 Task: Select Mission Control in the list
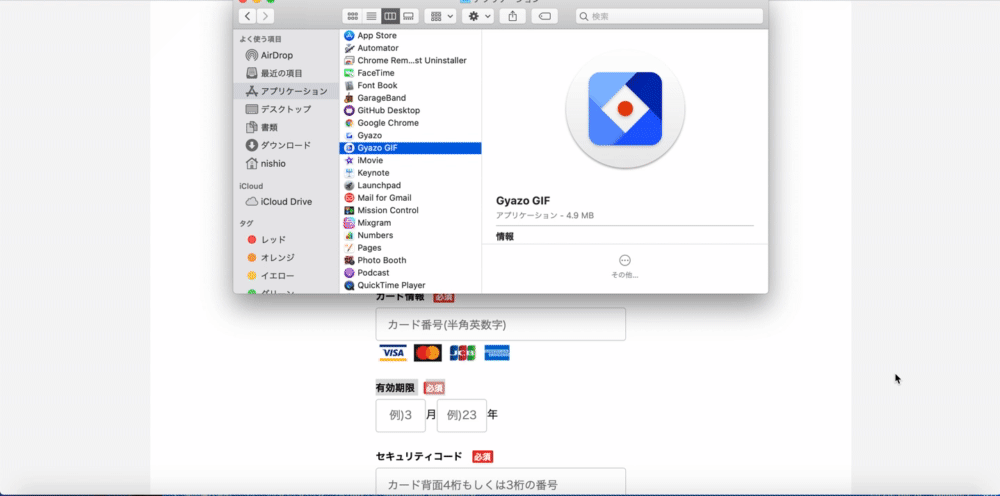410,210
